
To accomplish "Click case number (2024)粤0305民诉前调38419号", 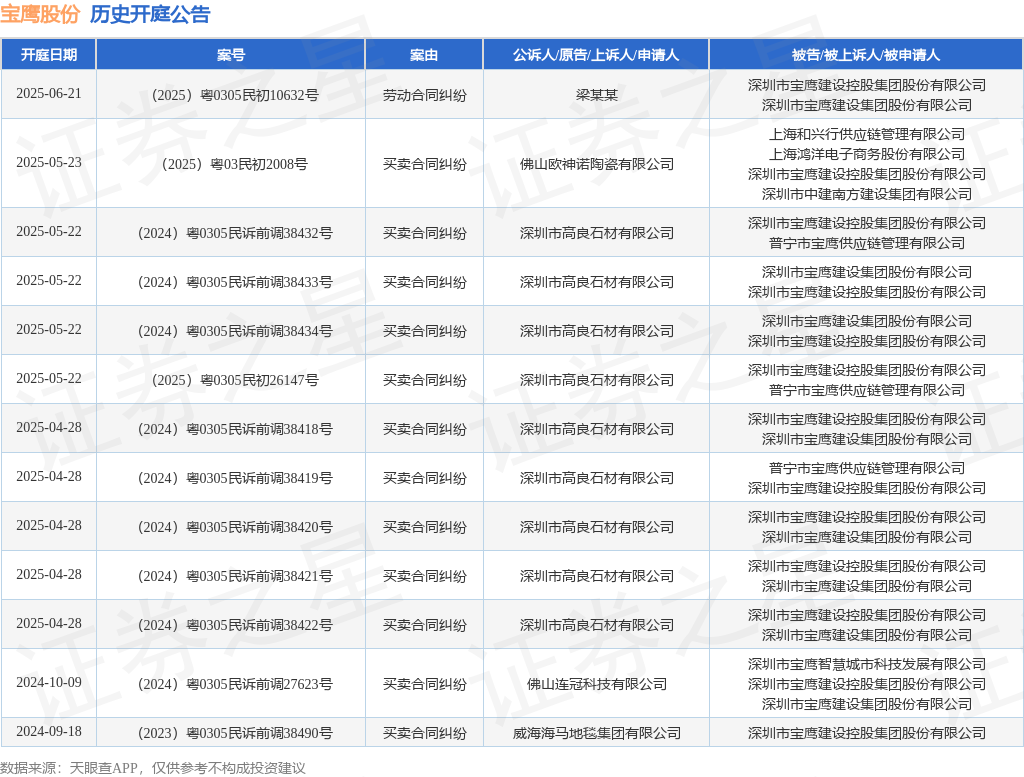I will point(235,478).
